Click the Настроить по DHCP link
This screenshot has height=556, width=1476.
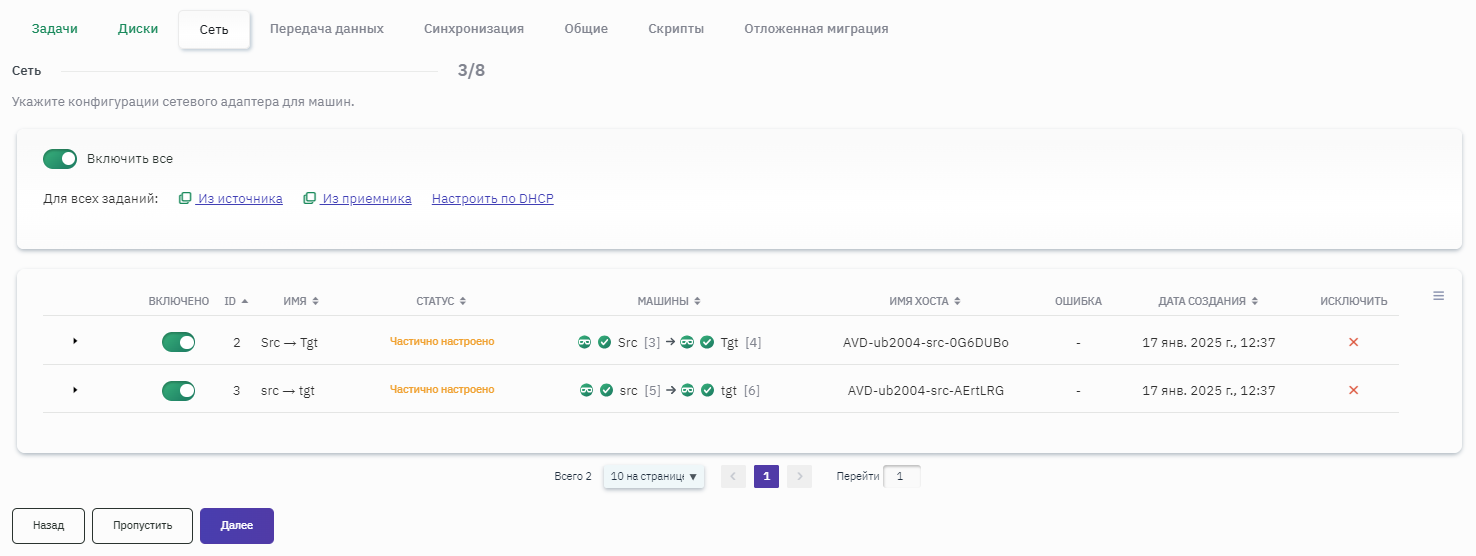tap(492, 199)
